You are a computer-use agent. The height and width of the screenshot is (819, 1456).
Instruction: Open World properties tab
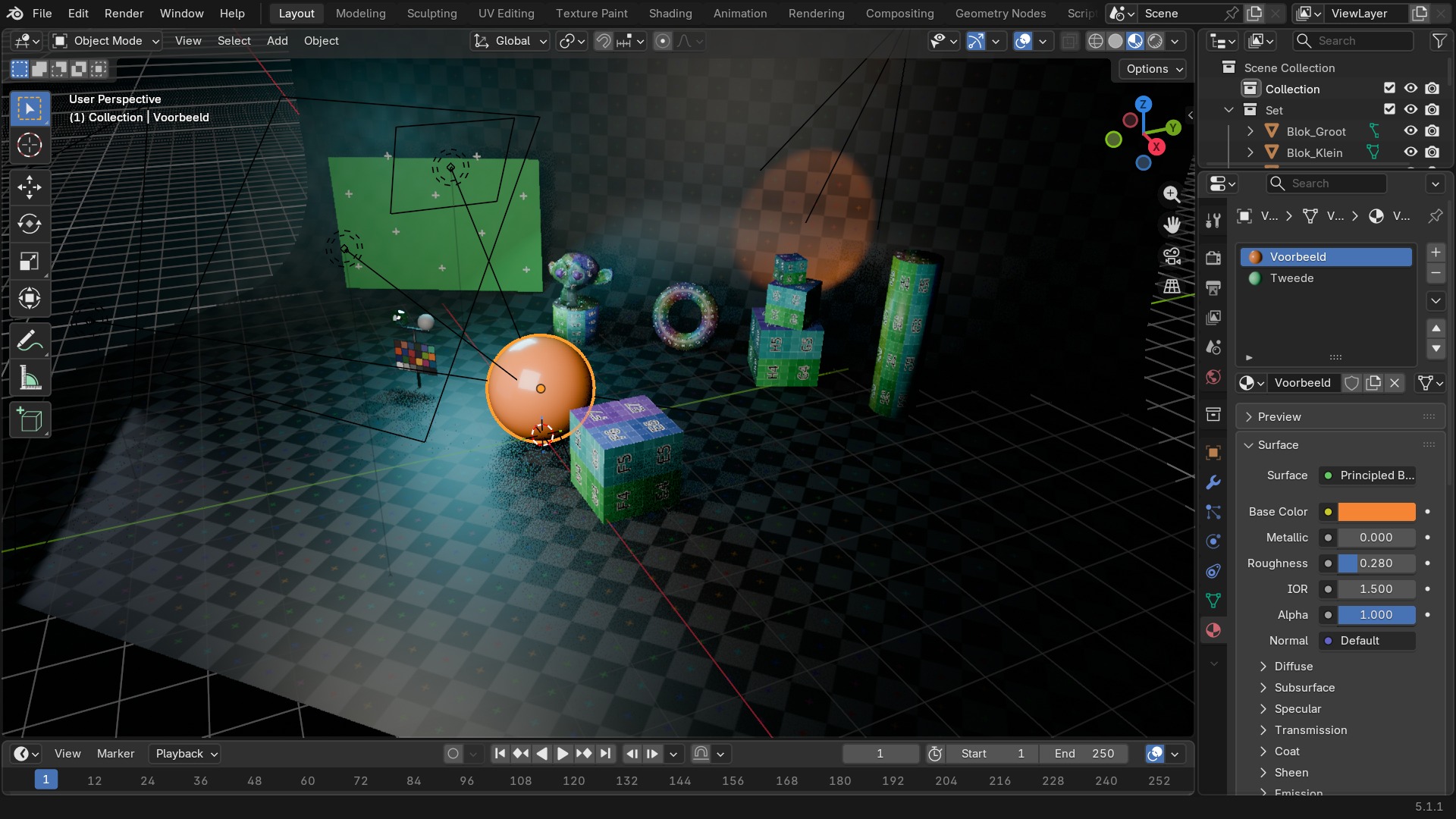(1213, 377)
